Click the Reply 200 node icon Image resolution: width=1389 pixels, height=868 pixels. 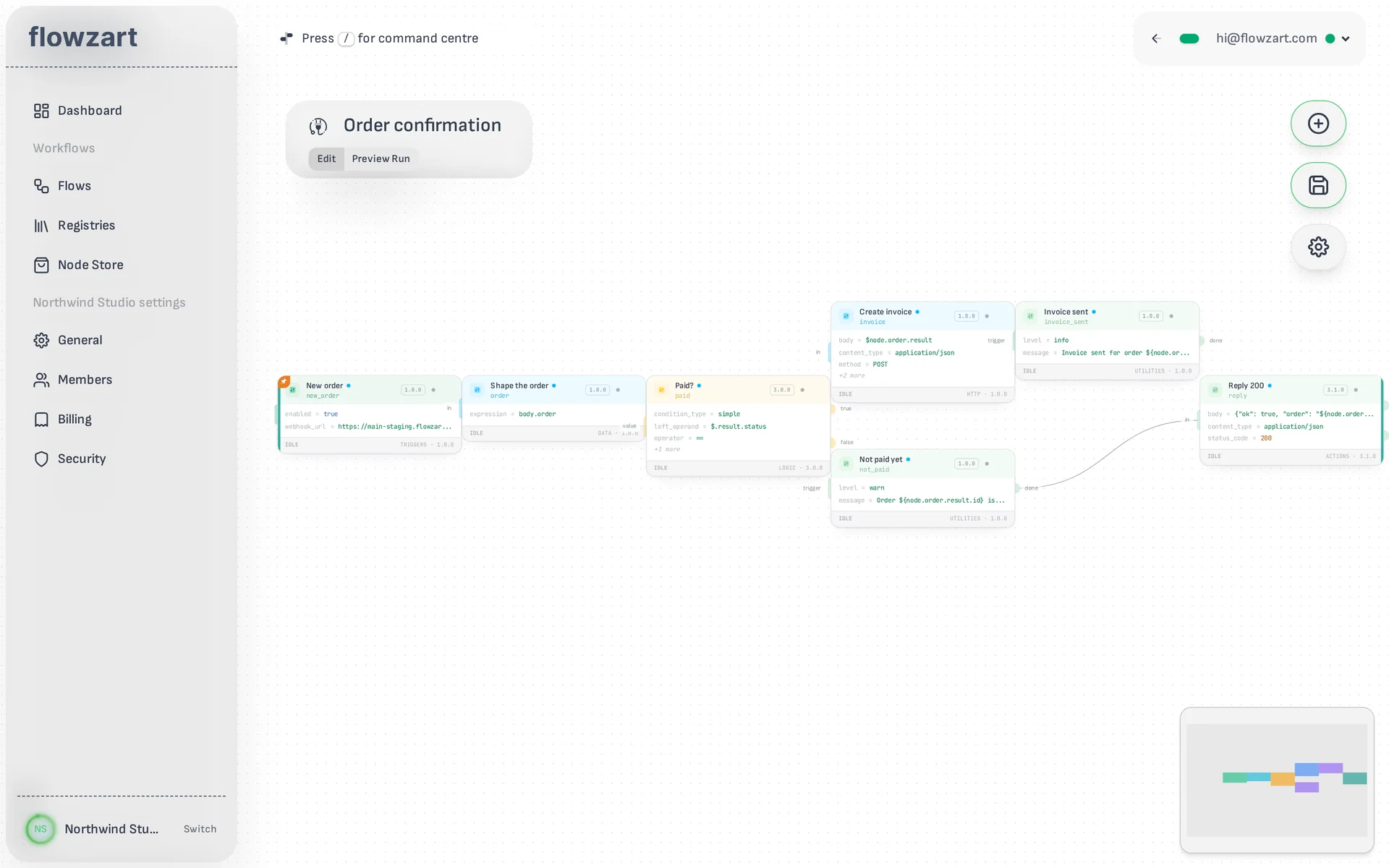[1215, 390]
